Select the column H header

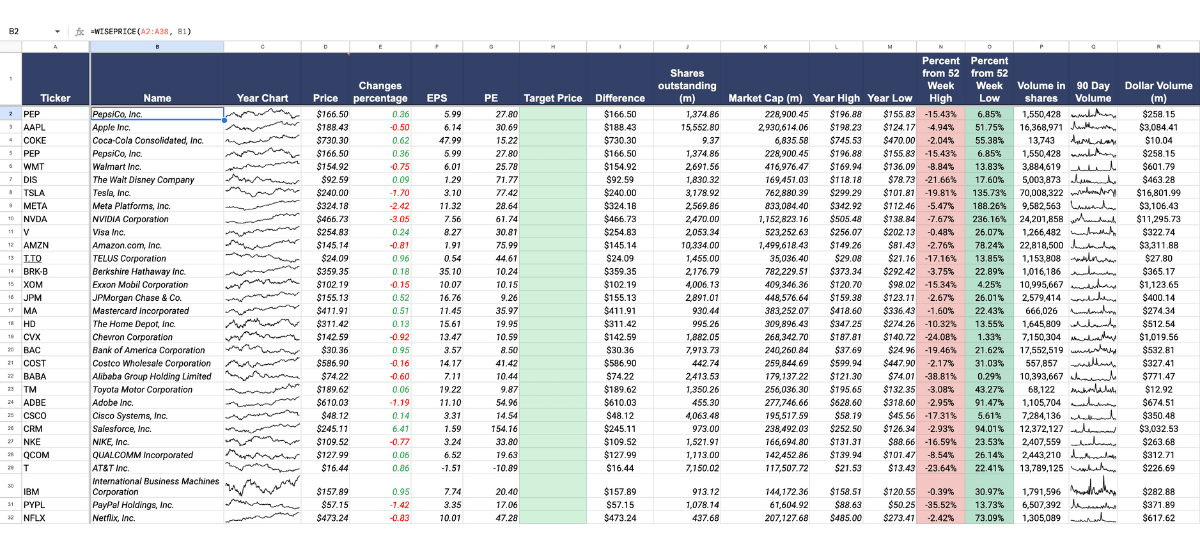point(552,47)
